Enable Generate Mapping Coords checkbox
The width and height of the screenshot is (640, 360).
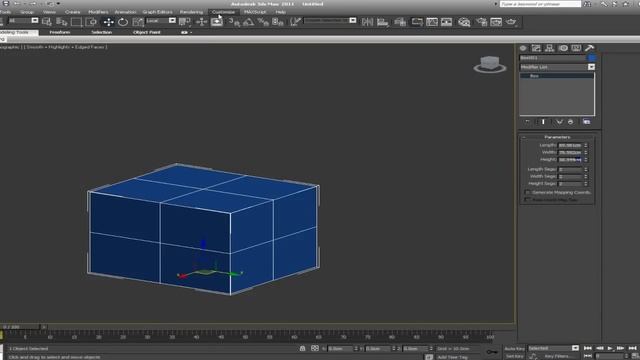527,192
